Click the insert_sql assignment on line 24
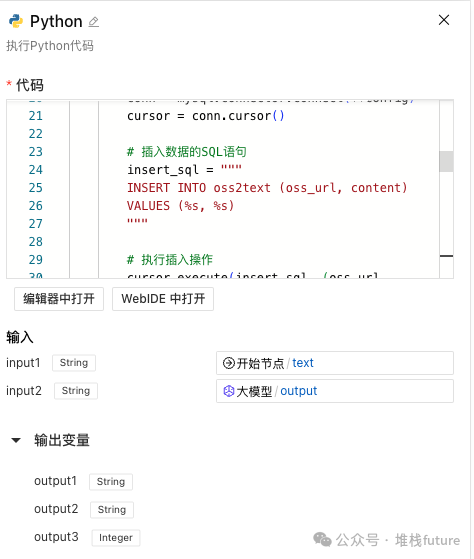474x559 pixels. (184, 170)
